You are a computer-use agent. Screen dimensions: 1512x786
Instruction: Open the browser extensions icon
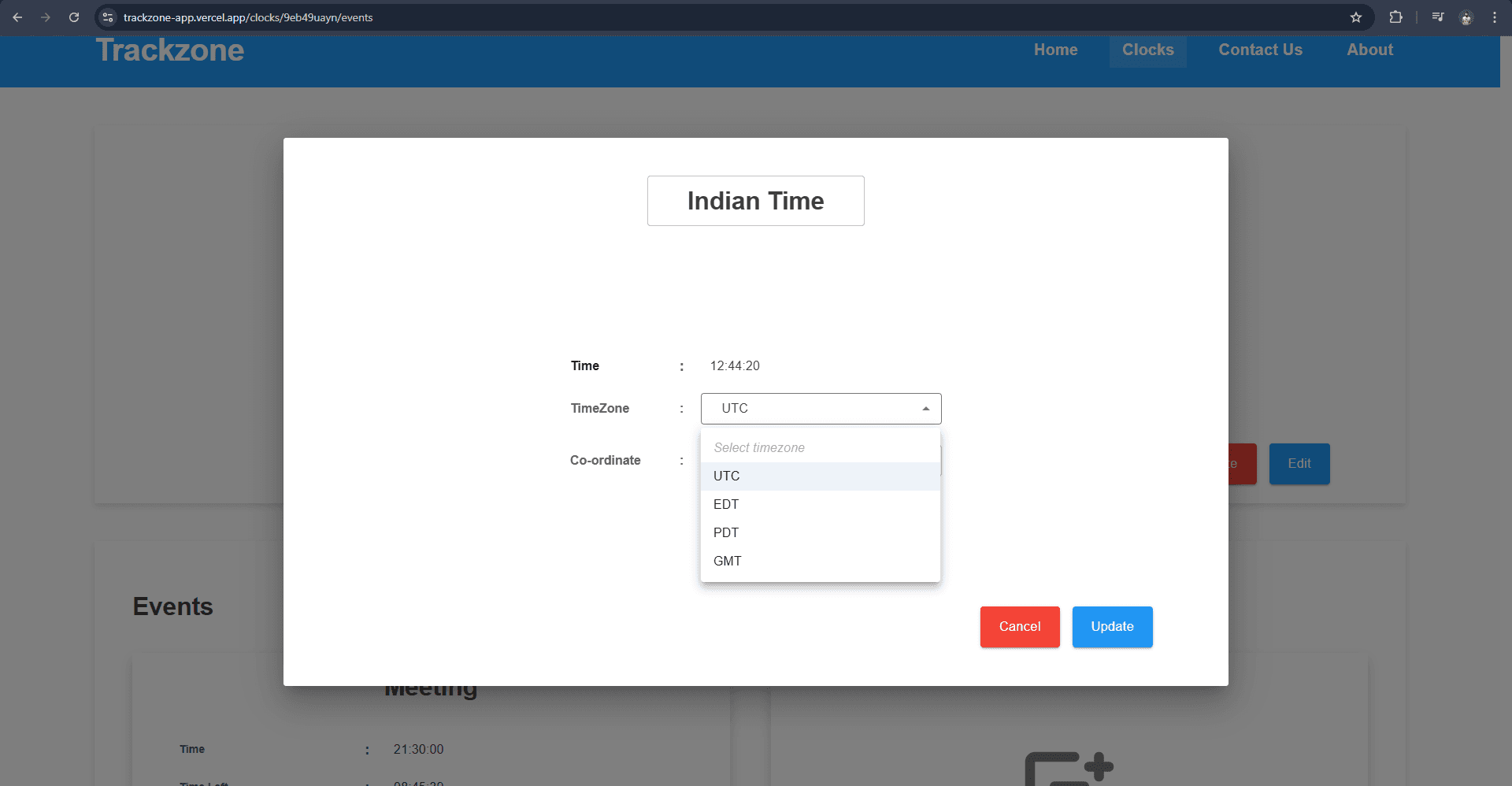1395,17
